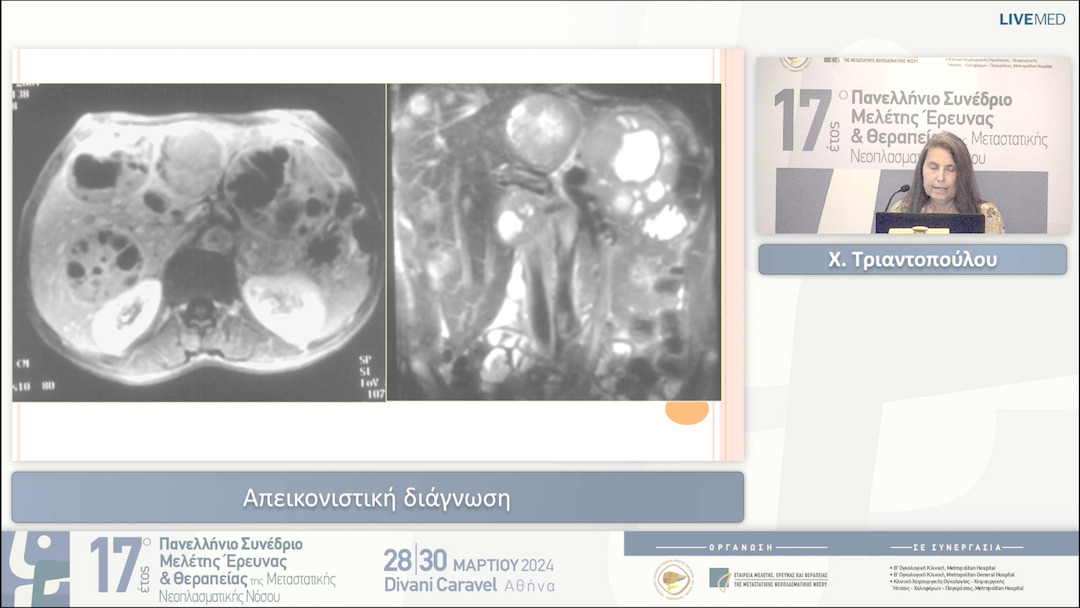The image size is (1080, 608).
Task: Click the LIVEMED logo in top corner
Action: (x=1032, y=19)
